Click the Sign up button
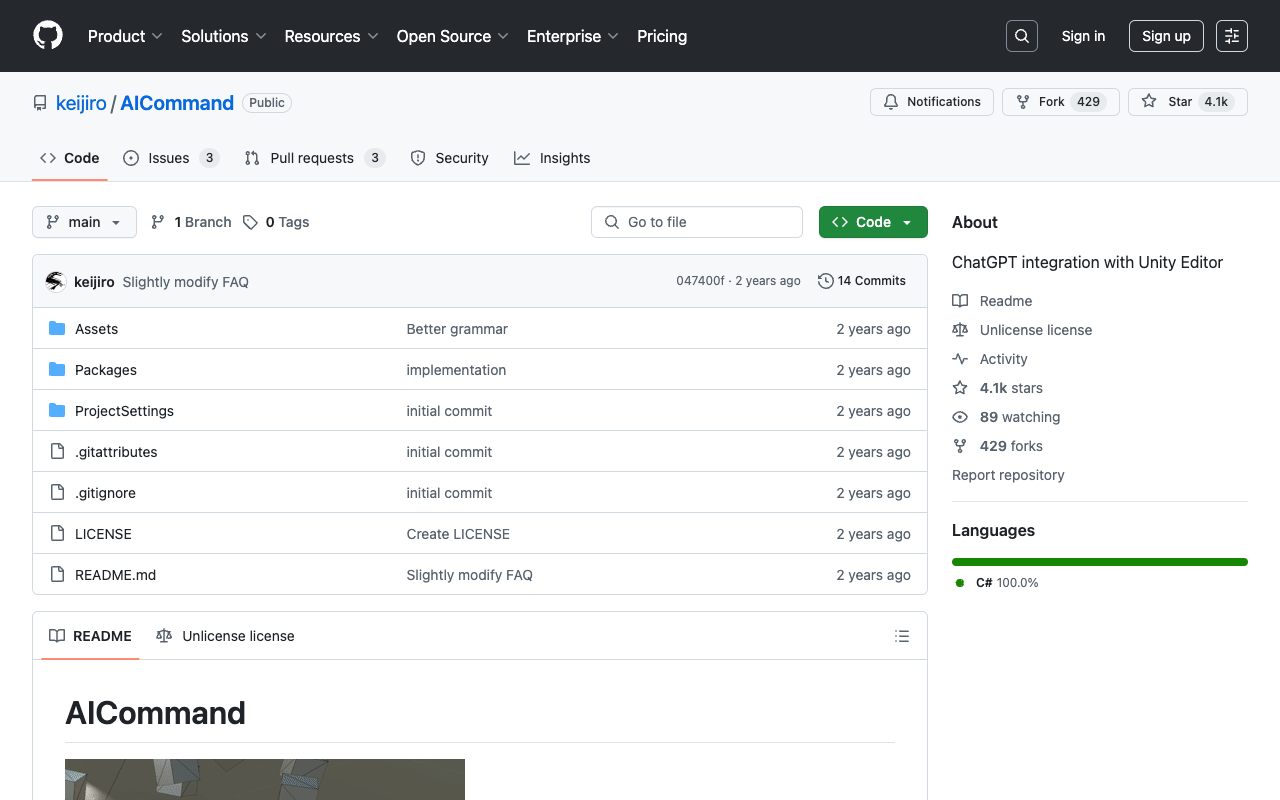The image size is (1280, 800). point(1166,36)
